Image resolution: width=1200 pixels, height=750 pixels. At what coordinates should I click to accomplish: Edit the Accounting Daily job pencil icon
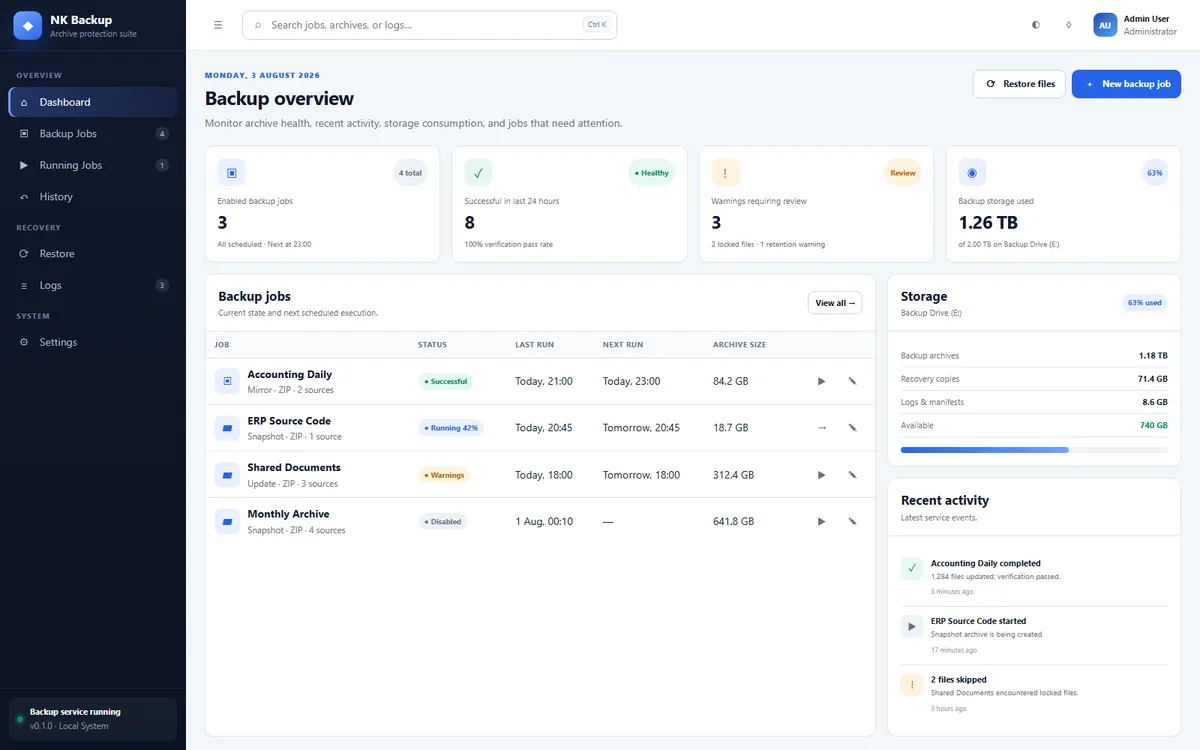(x=853, y=381)
